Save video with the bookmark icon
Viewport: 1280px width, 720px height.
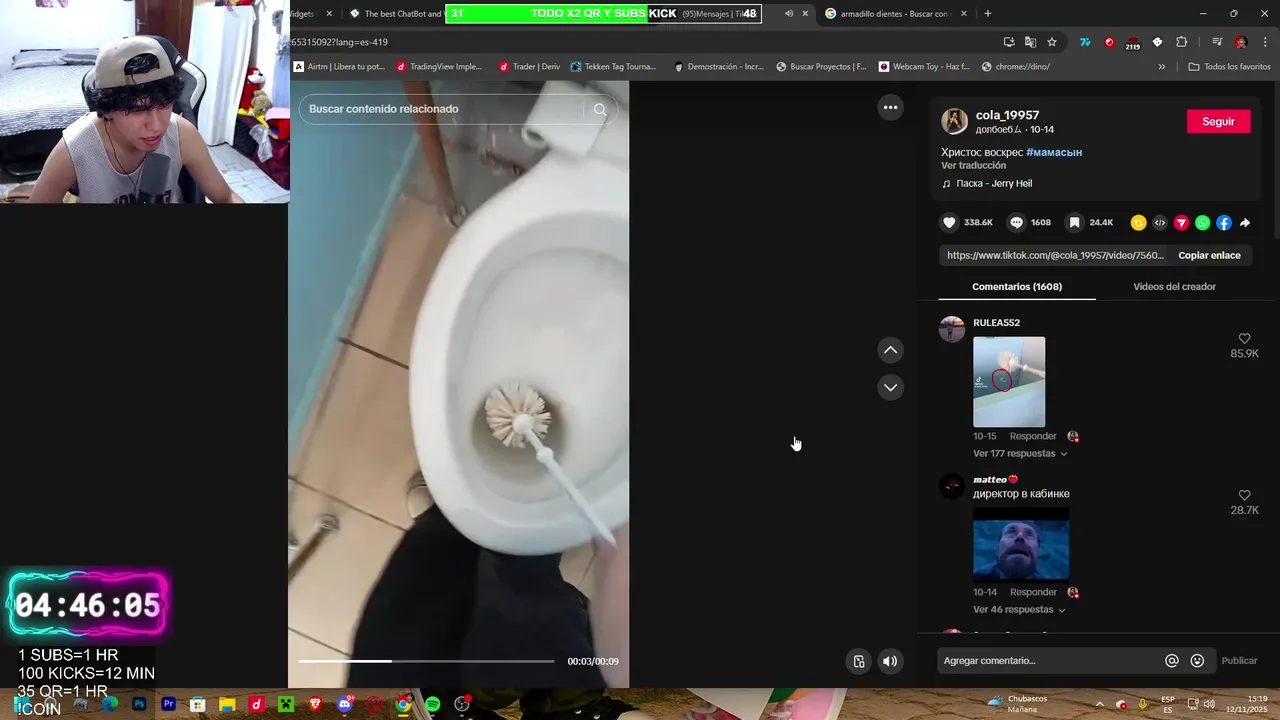coord(1073,223)
